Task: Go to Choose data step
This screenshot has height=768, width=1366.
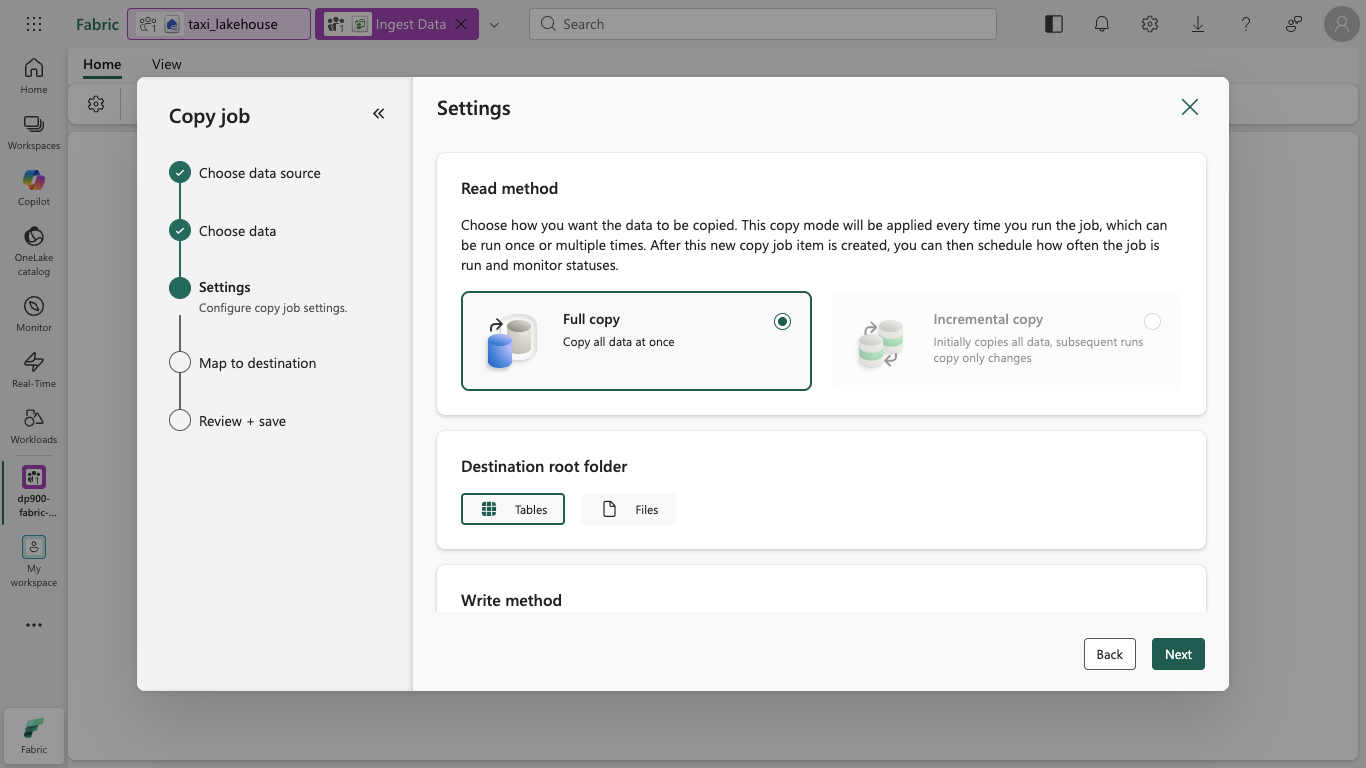Action: pyautogui.click(x=237, y=231)
